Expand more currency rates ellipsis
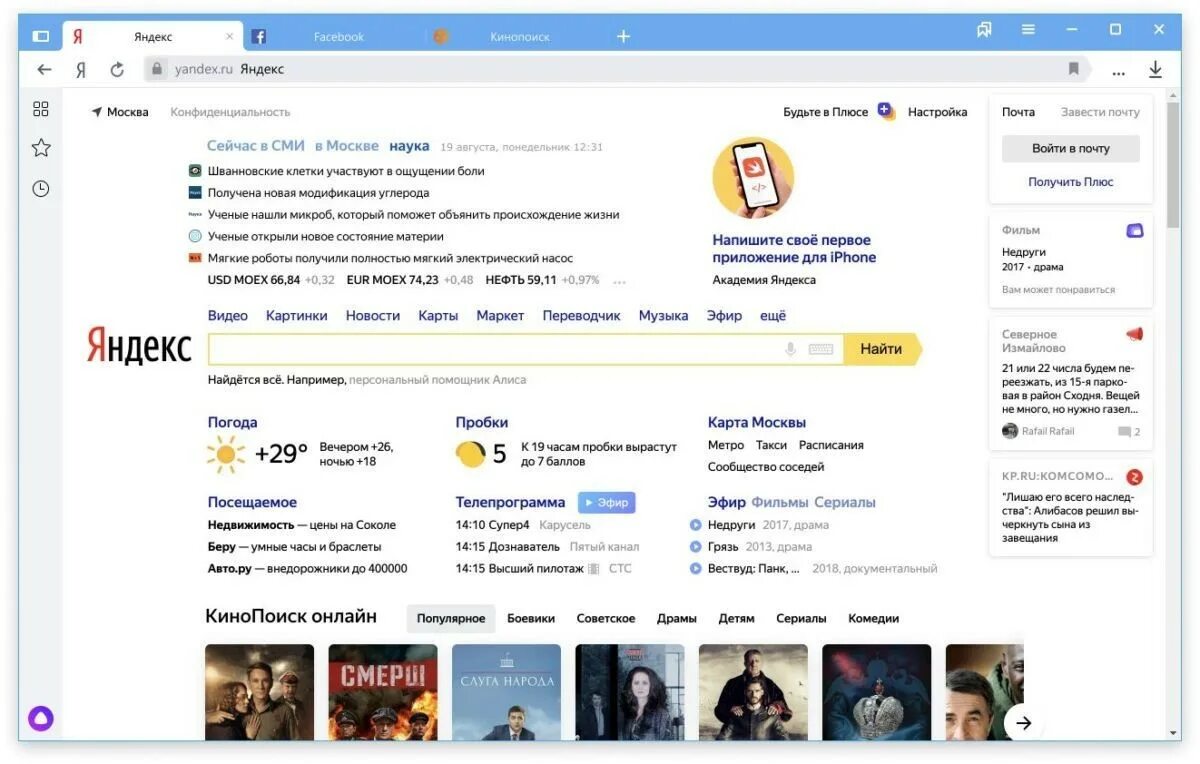1200x764 pixels. pyautogui.click(x=620, y=281)
